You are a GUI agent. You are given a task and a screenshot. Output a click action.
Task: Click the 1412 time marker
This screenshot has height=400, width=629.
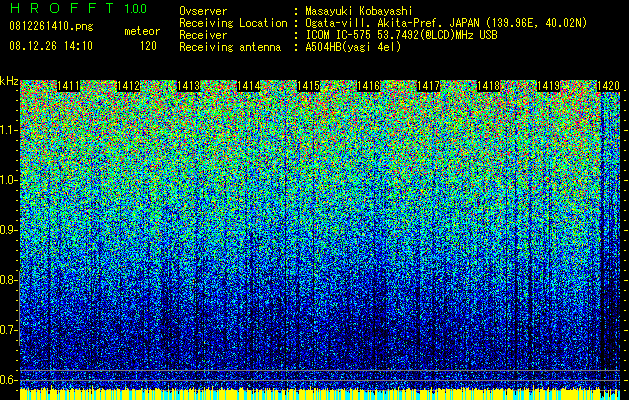[x=128, y=86]
